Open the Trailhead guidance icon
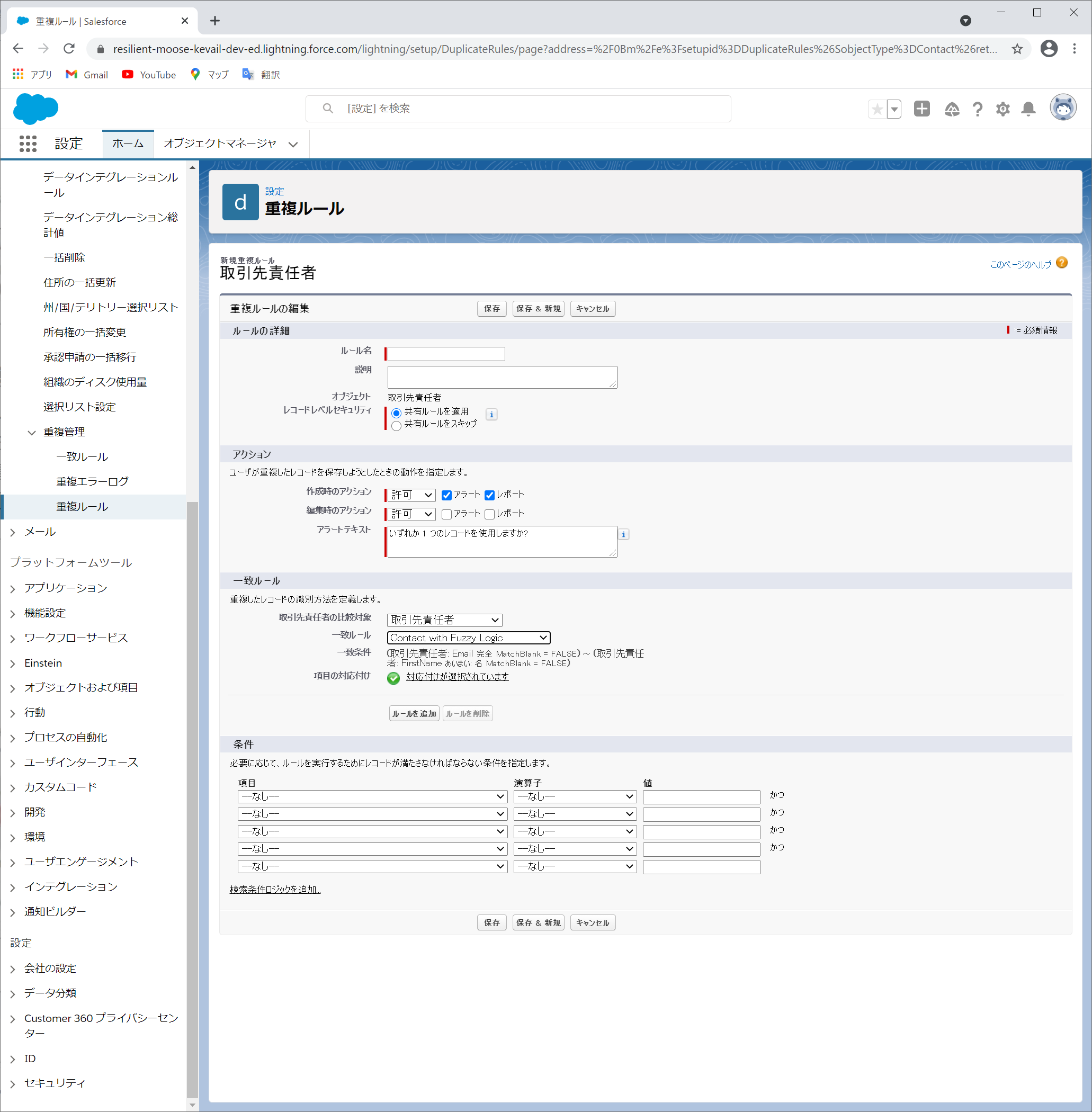Viewport: 1092px width, 1112px height. [x=952, y=109]
